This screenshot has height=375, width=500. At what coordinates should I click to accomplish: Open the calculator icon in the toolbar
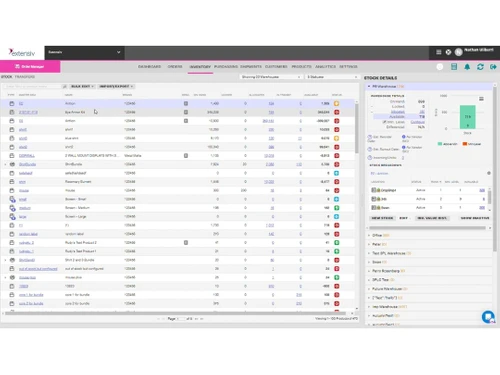click(454, 67)
